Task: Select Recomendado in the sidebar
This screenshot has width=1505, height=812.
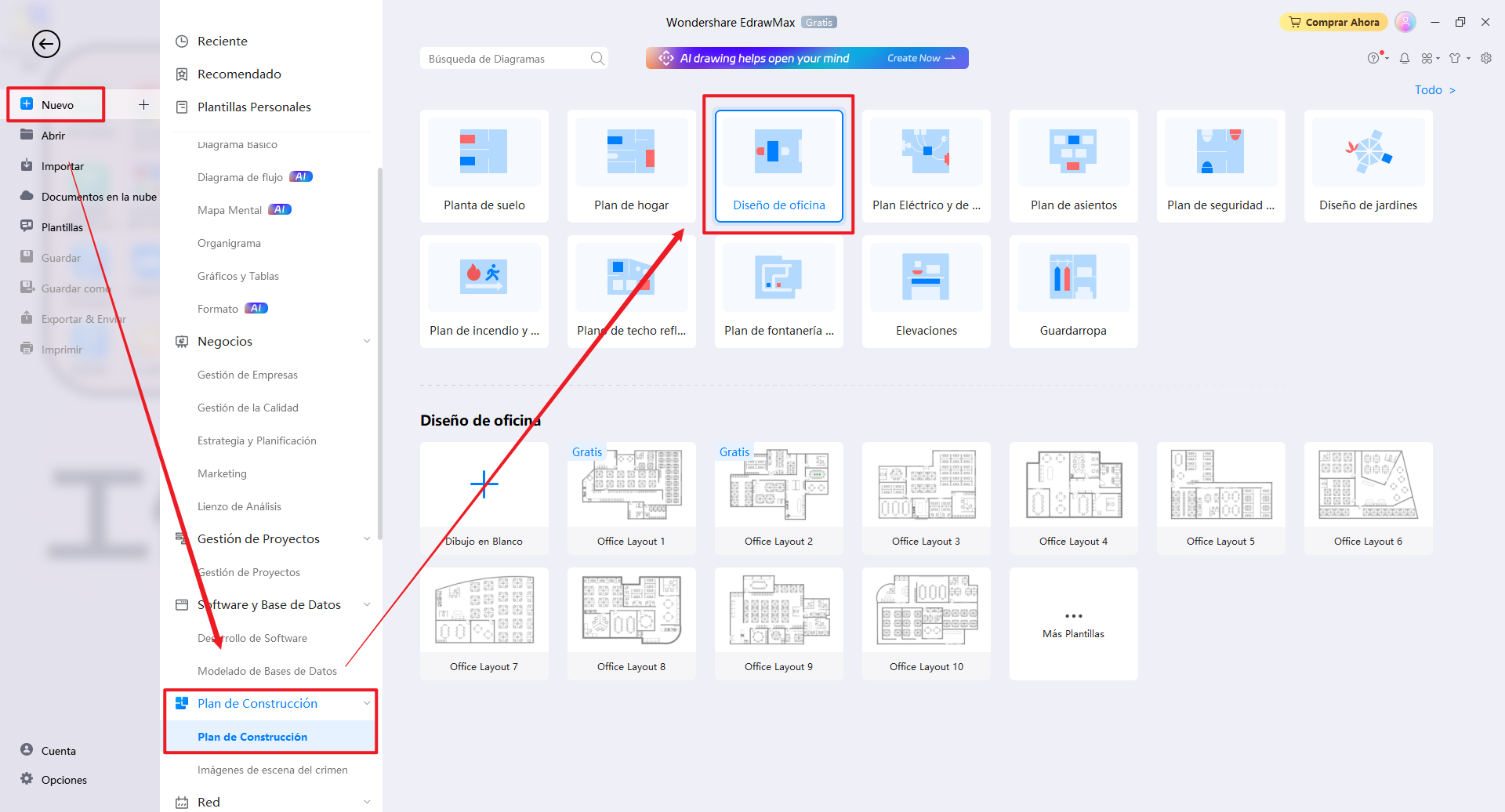Action: tap(239, 74)
